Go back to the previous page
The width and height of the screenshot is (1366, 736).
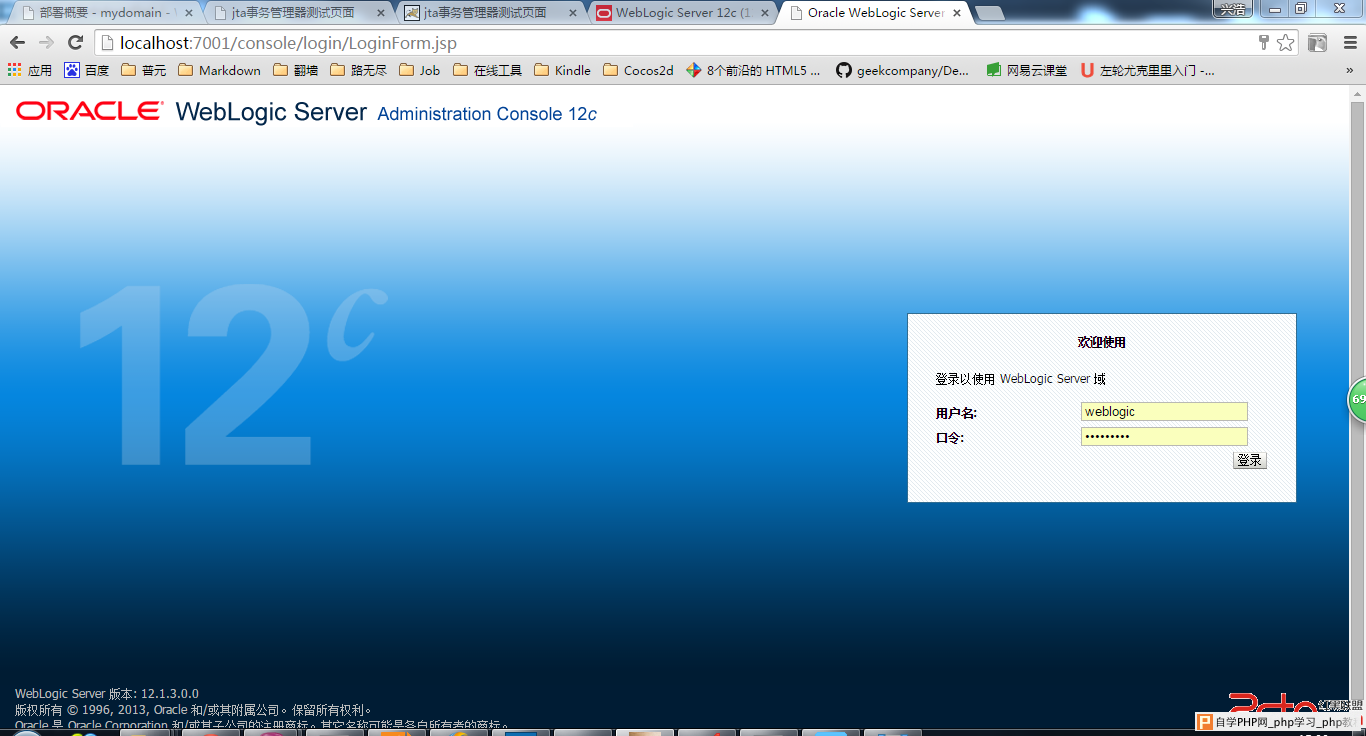tap(17, 43)
